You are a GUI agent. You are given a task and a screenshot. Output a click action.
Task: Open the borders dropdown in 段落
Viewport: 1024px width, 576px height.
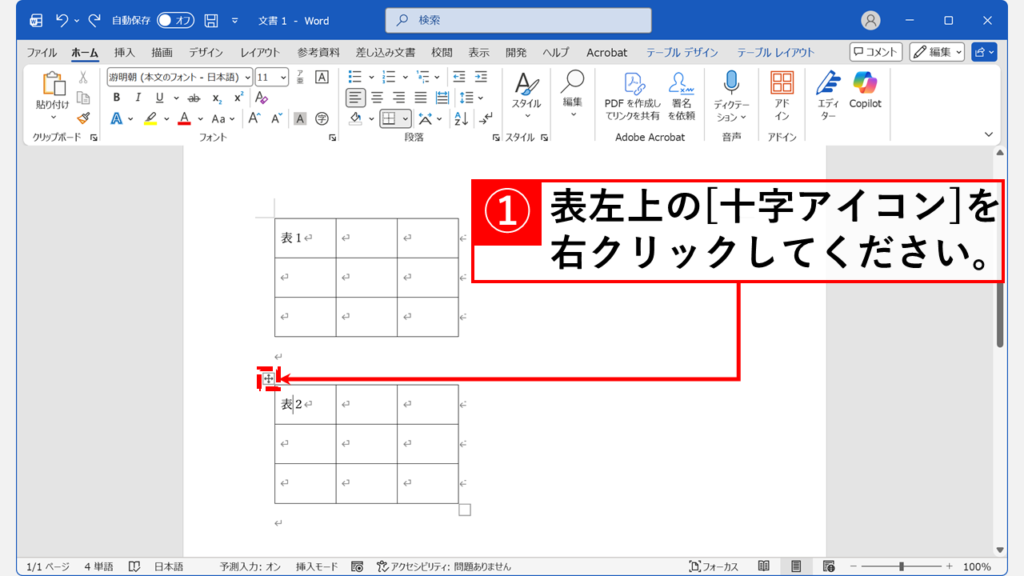click(406, 118)
